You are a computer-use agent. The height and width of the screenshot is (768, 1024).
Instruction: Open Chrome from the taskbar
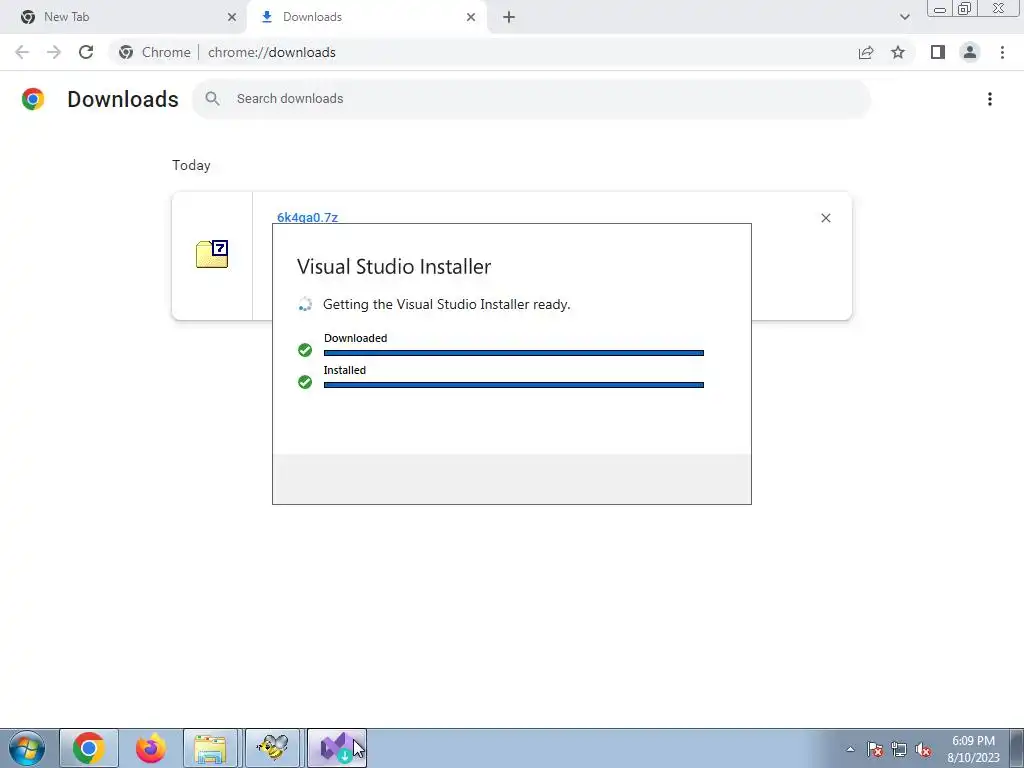(x=89, y=748)
